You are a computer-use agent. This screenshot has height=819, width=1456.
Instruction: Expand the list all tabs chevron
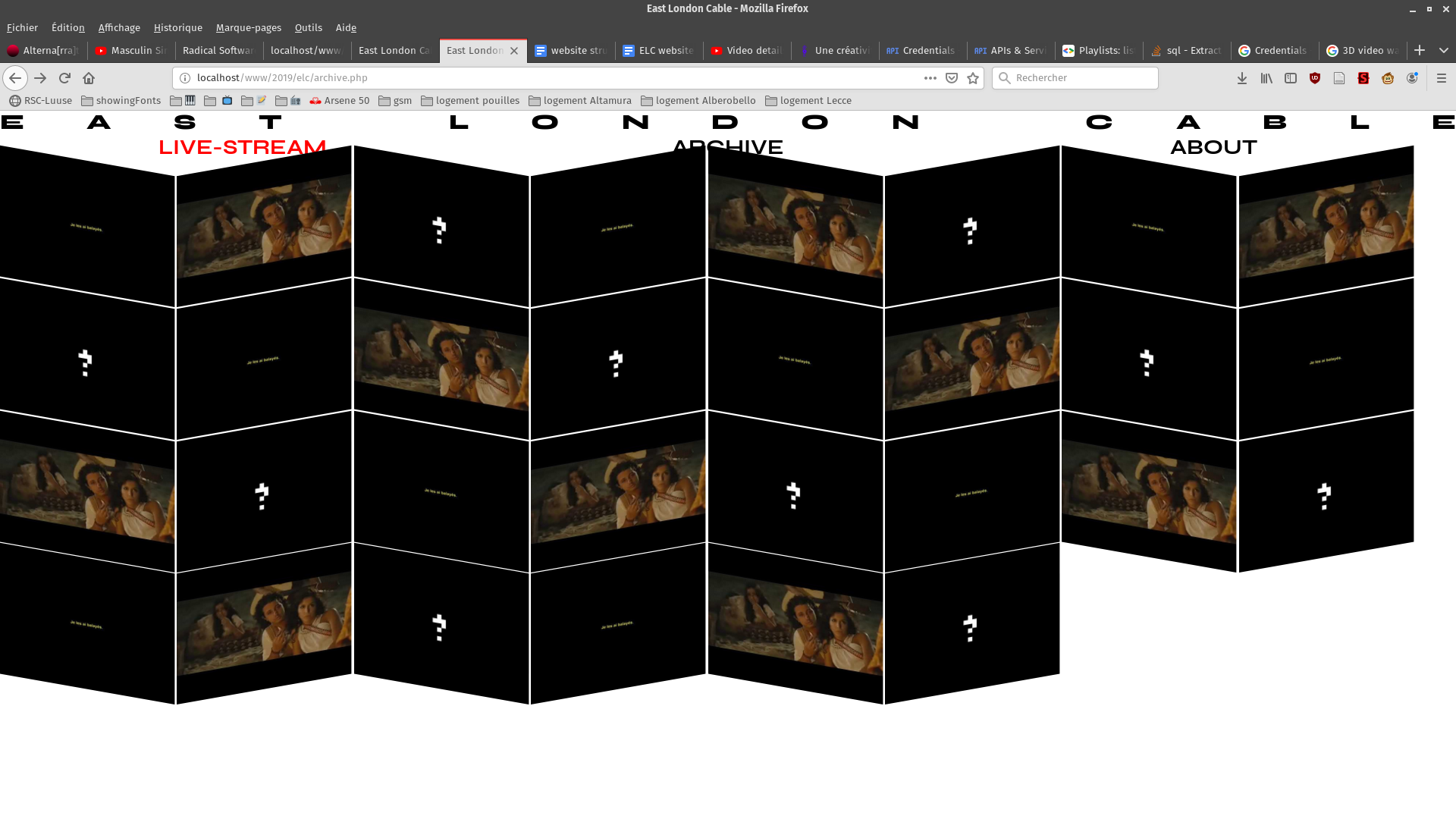pos(1443,50)
